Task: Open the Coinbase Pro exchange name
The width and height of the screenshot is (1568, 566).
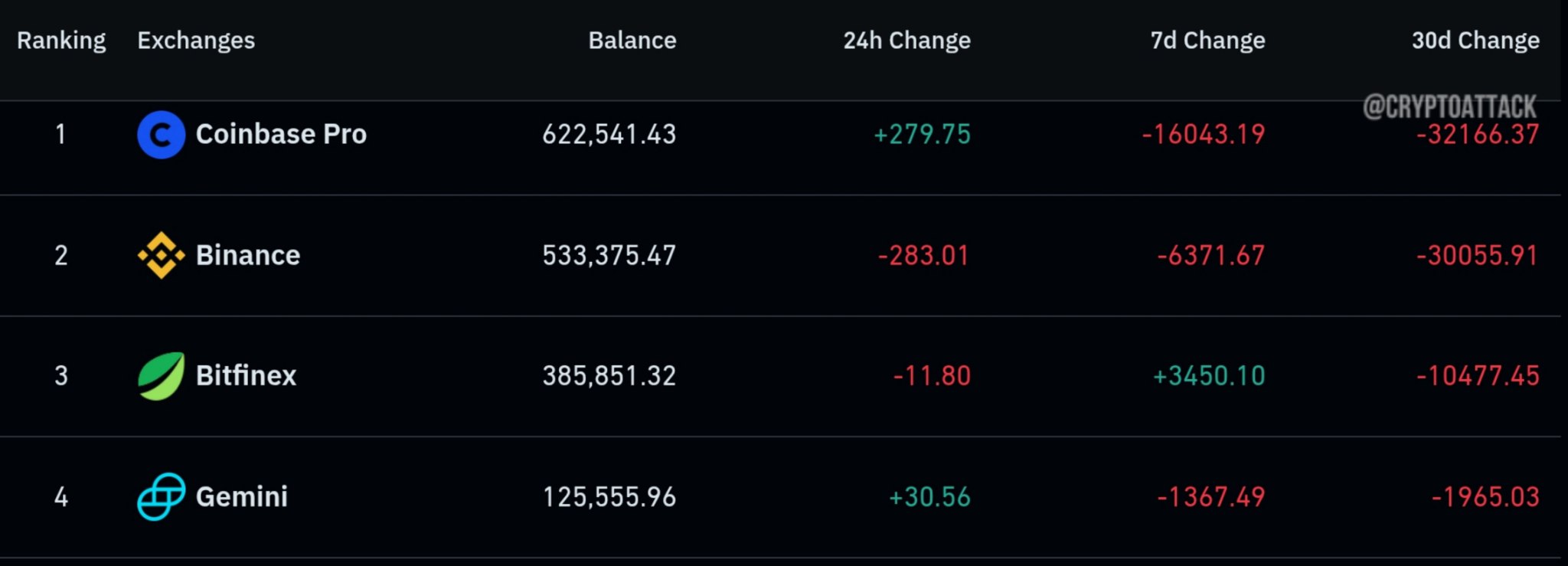Action: [281, 135]
